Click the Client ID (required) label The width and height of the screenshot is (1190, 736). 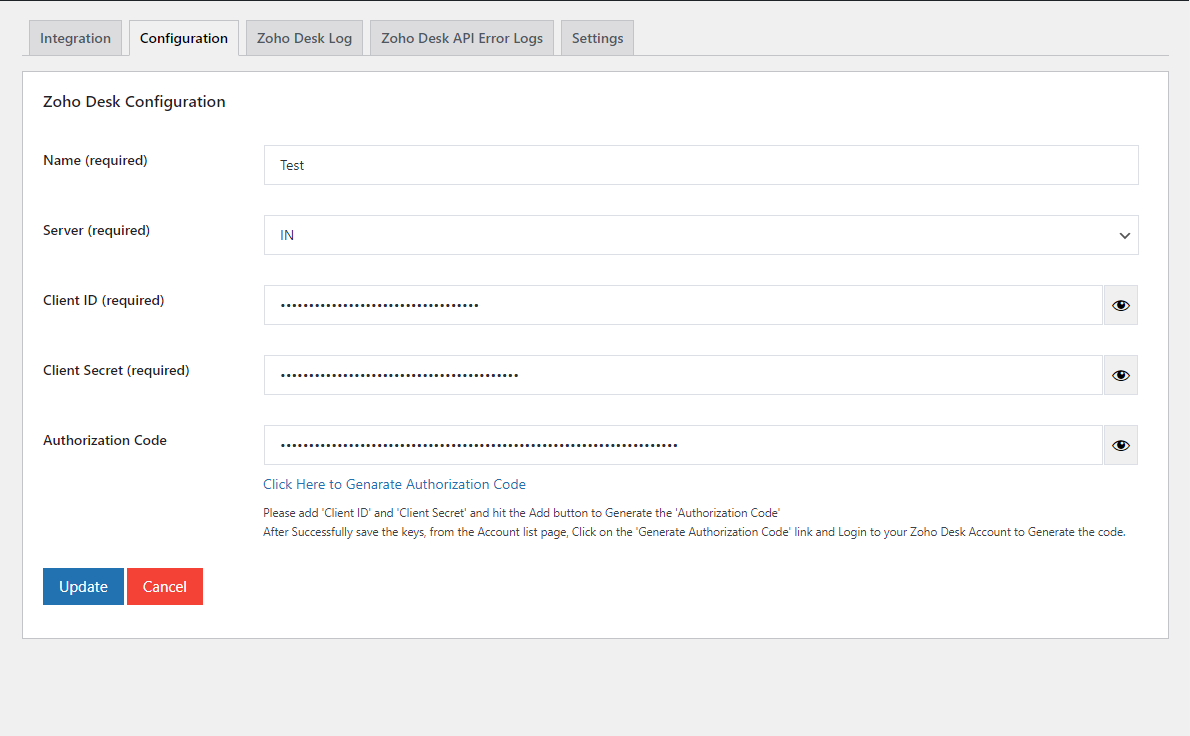103,300
